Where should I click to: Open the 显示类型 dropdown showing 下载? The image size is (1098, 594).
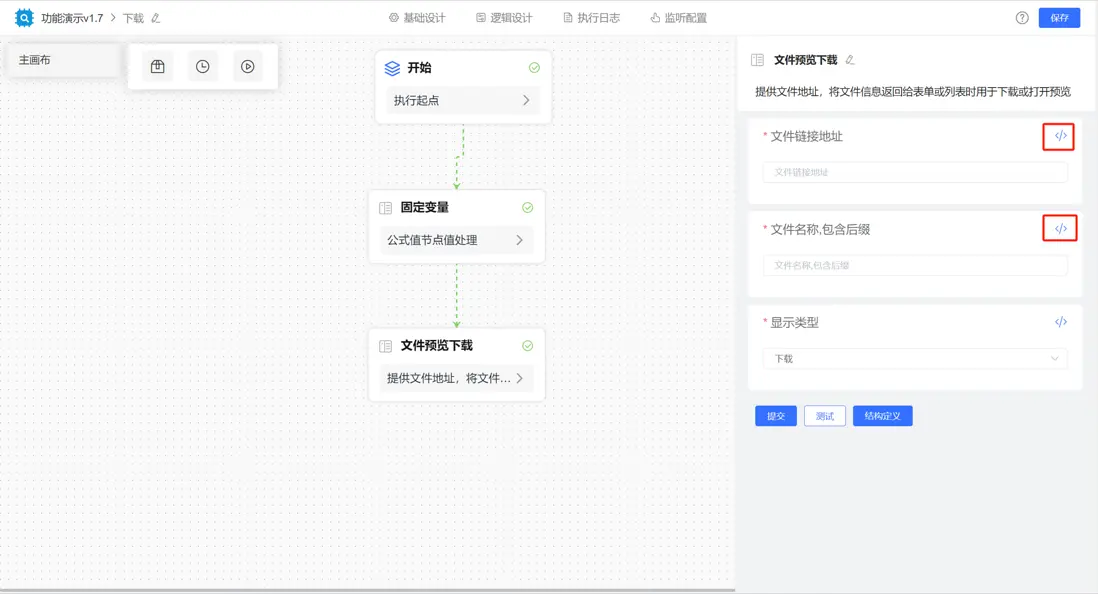click(915, 359)
